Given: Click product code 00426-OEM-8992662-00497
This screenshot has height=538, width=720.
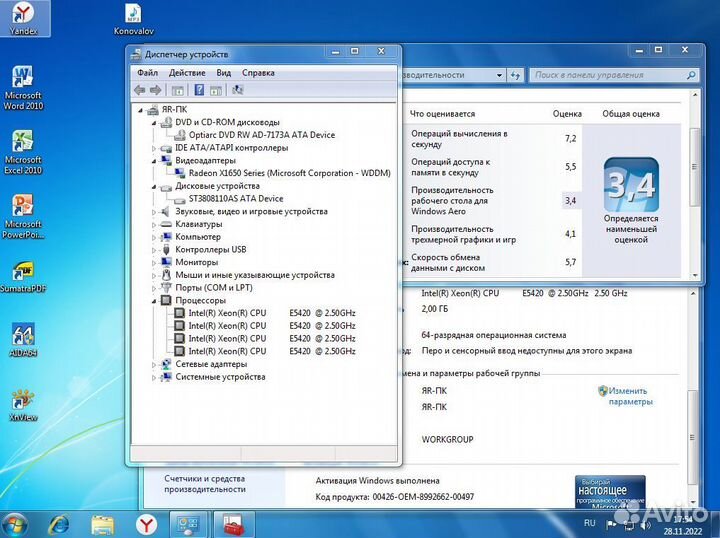Looking at the screenshot, I should click(x=423, y=497).
